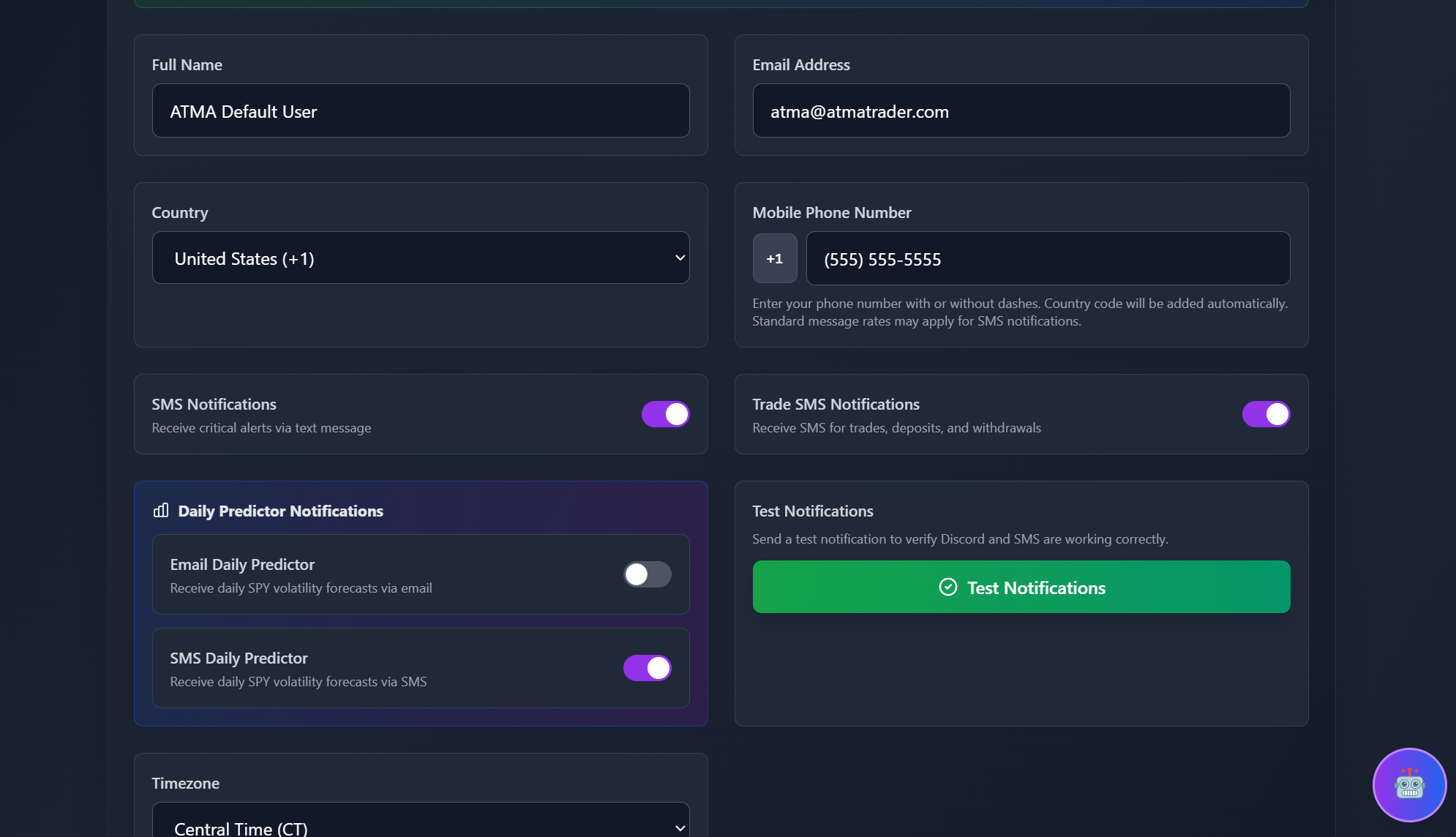The image size is (1456, 837).
Task: Click the Test Notifications section heading
Action: [x=813, y=510]
